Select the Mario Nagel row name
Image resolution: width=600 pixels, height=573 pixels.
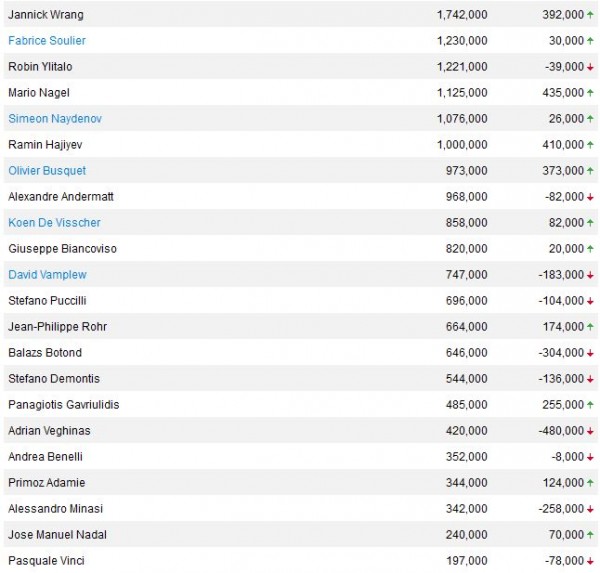[x=39, y=93]
